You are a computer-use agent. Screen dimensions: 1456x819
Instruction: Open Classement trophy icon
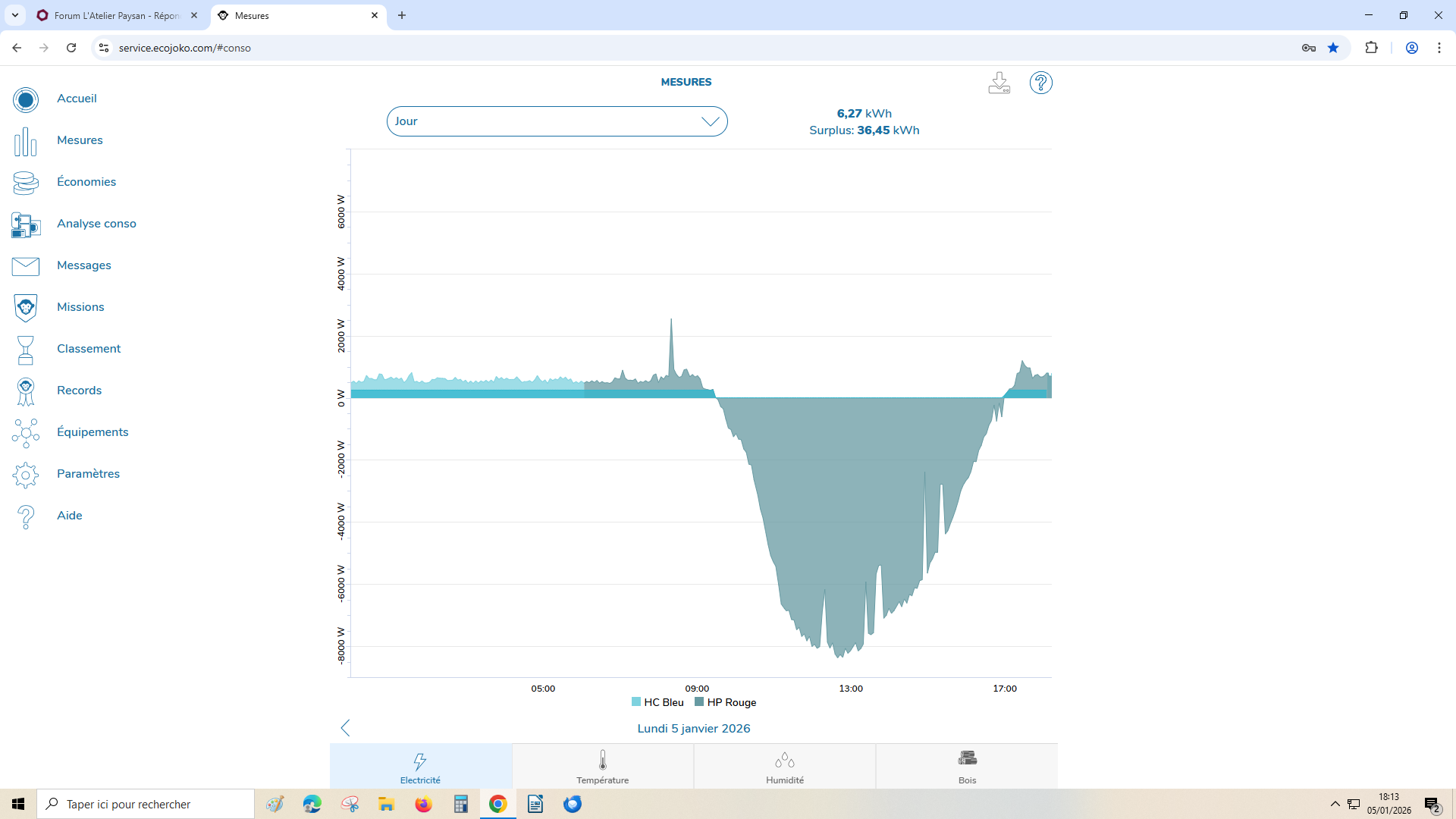[x=25, y=350]
